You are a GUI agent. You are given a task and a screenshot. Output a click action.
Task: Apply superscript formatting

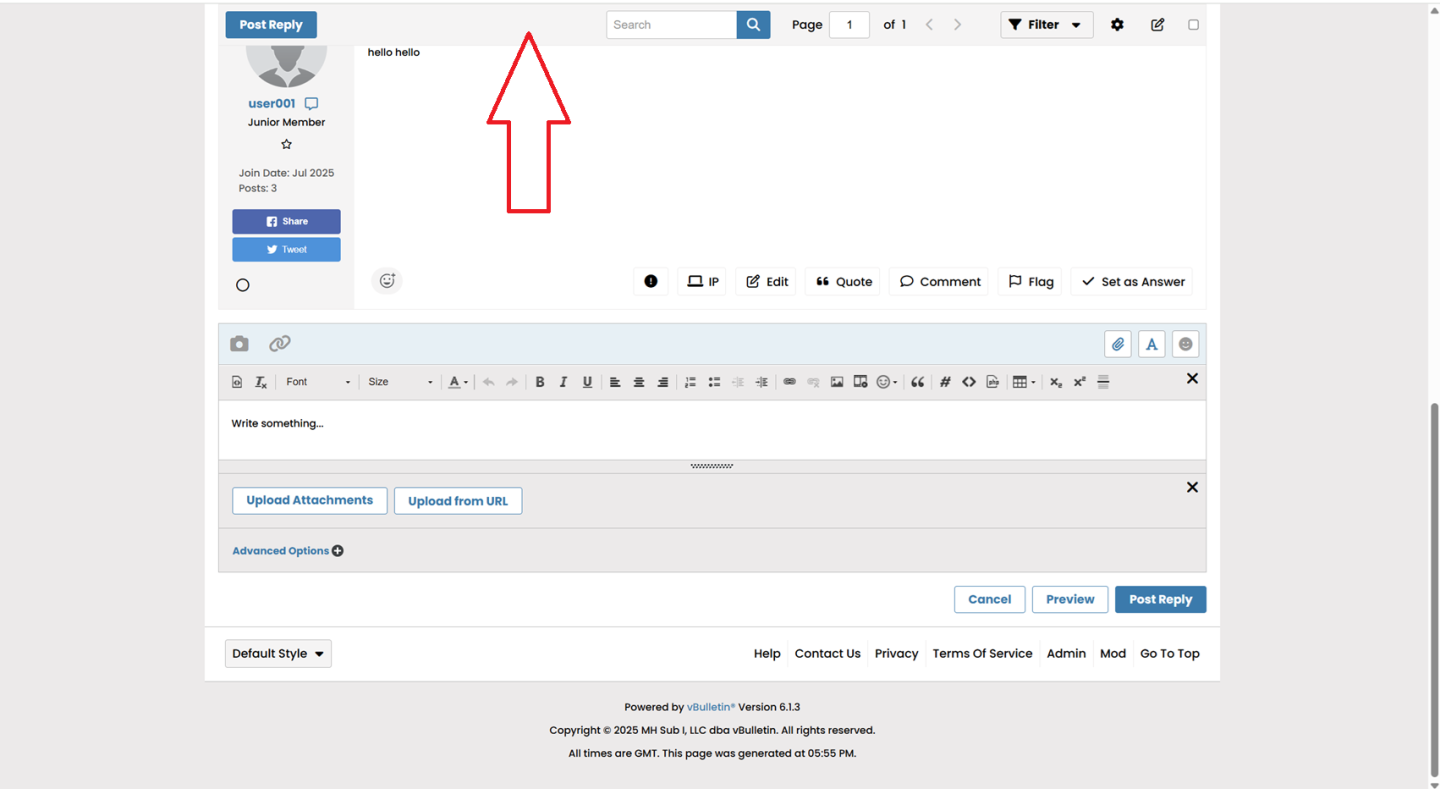click(1080, 382)
